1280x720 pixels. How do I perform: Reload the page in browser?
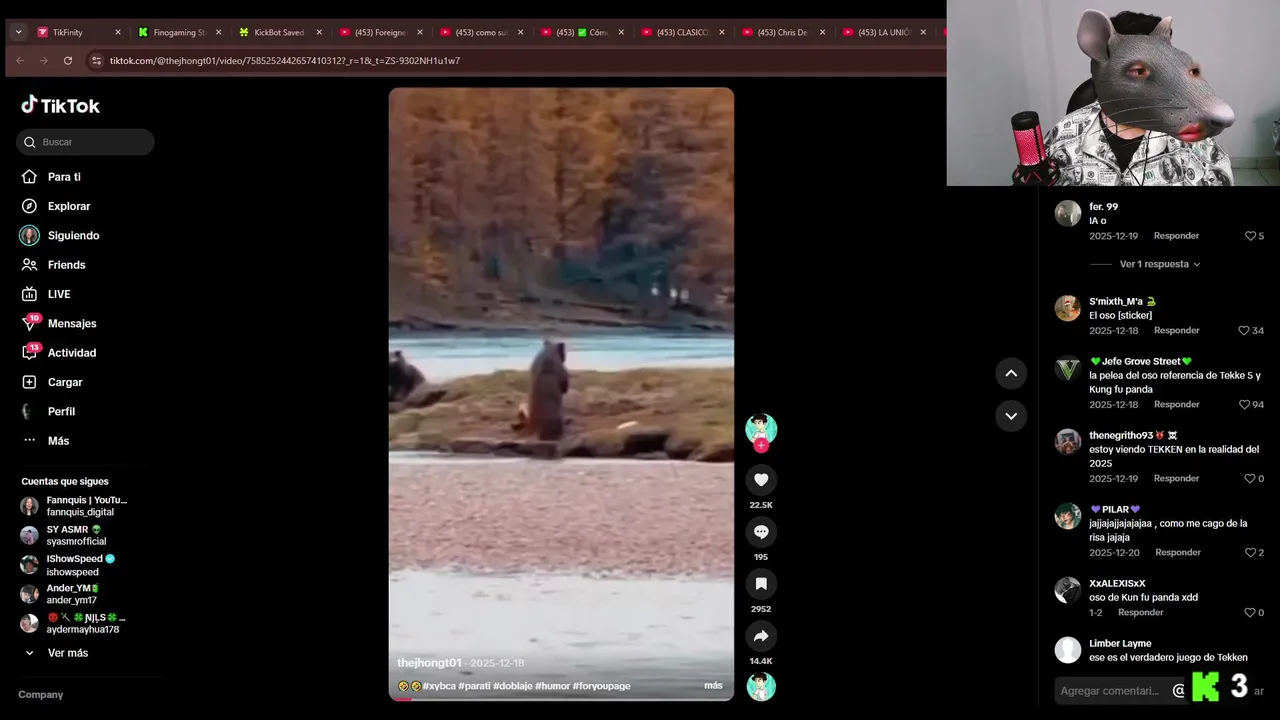click(x=68, y=61)
